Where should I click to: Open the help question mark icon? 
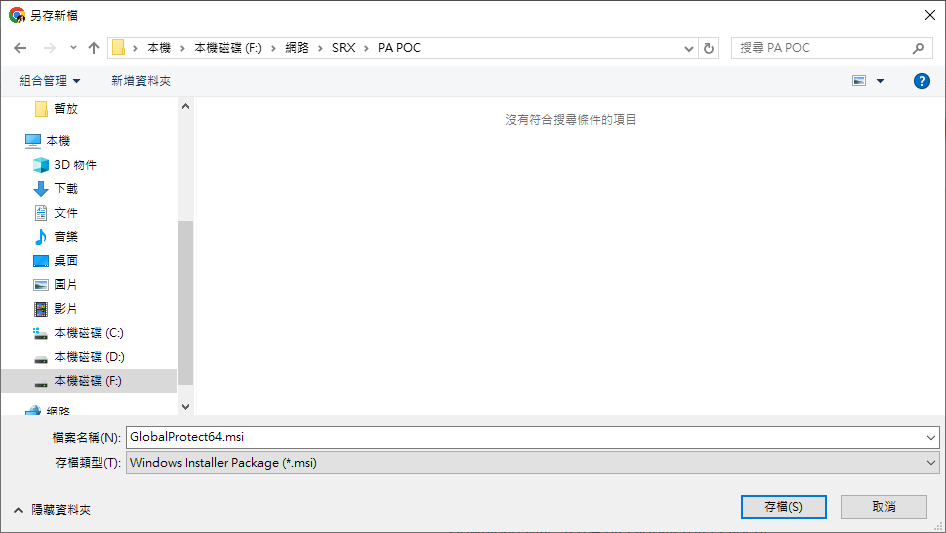click(922, 81)
